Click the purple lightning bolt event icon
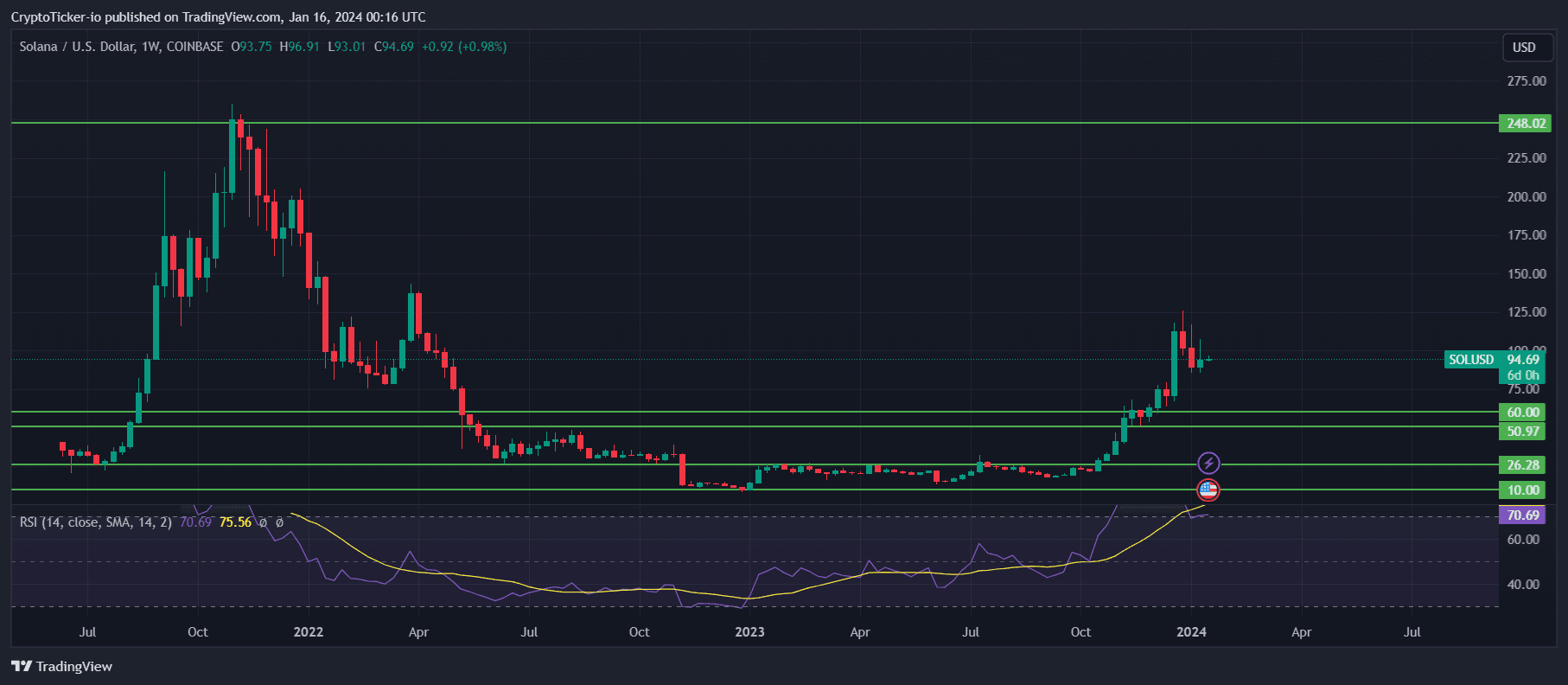The height and width of the screenshot is (685, 1568). pos(1208,464)
